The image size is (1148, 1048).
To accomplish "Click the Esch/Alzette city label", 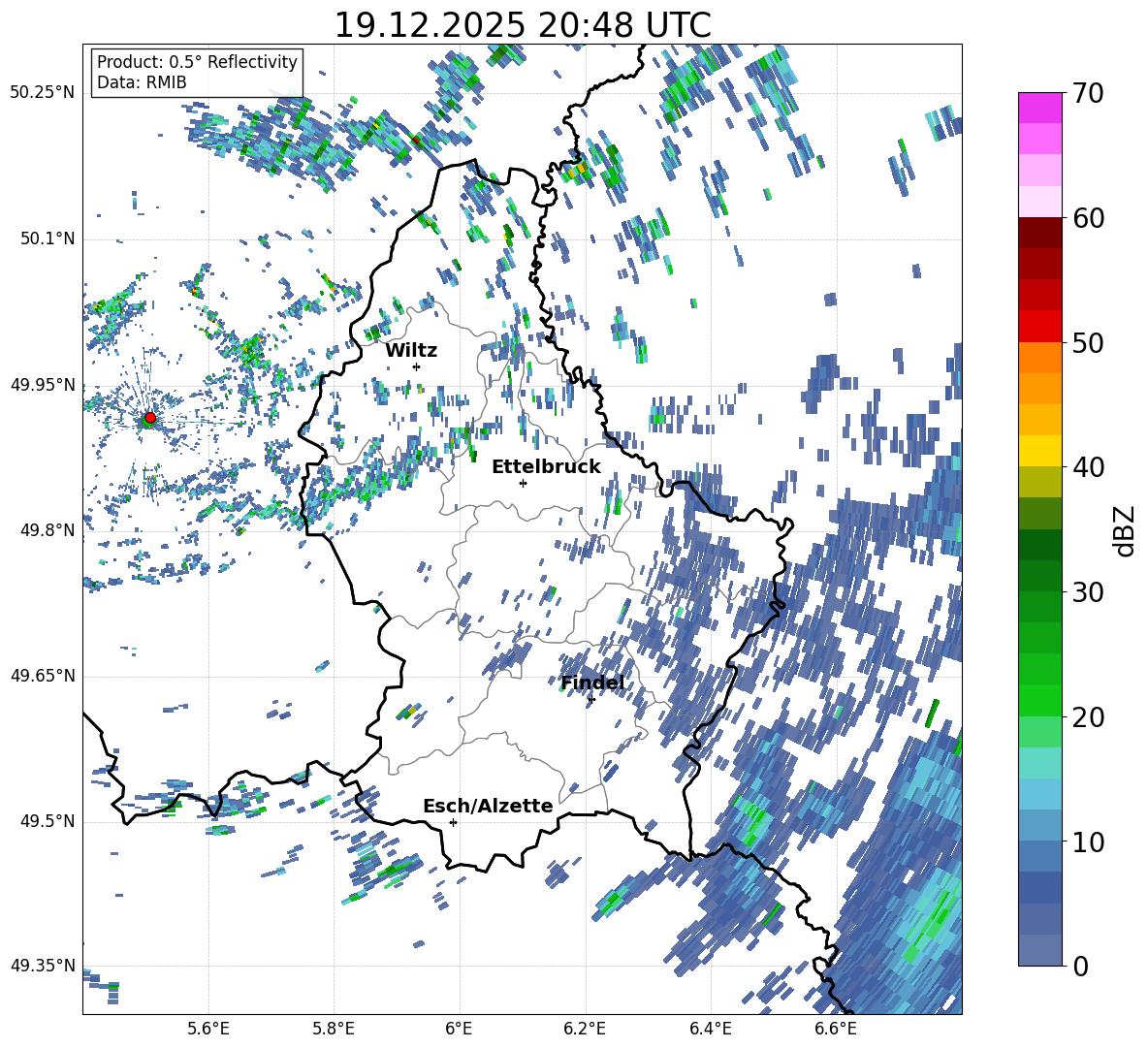I will pos(488,806).
